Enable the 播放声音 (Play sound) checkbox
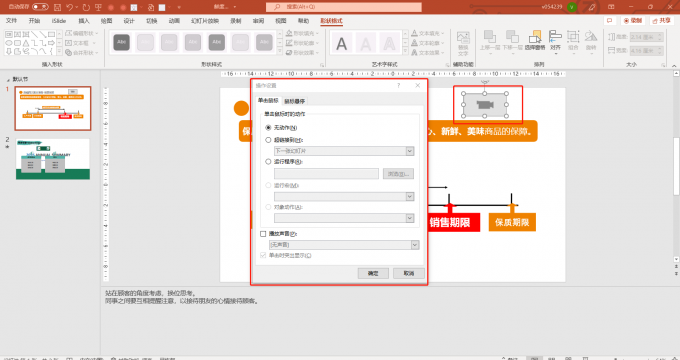Viewport: 680px width, 360px height. [263, 234]
